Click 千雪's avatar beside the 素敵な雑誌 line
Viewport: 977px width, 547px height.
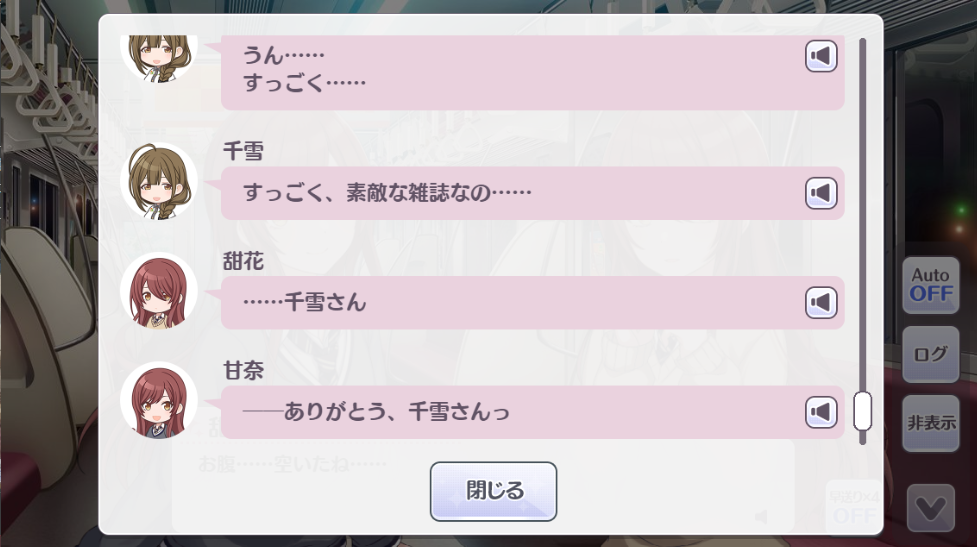[158, 181]
